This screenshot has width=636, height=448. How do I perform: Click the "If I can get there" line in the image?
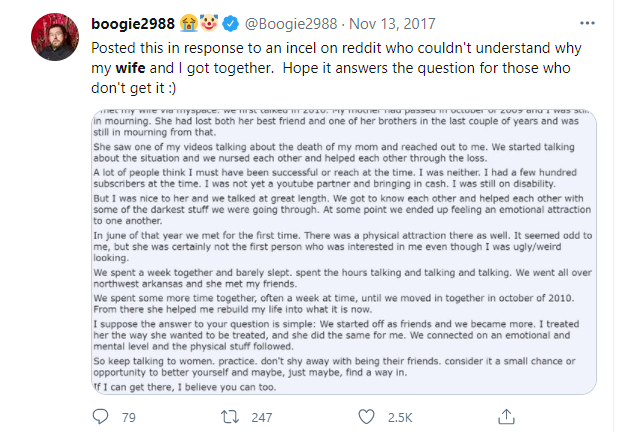(x=199, y=385)
